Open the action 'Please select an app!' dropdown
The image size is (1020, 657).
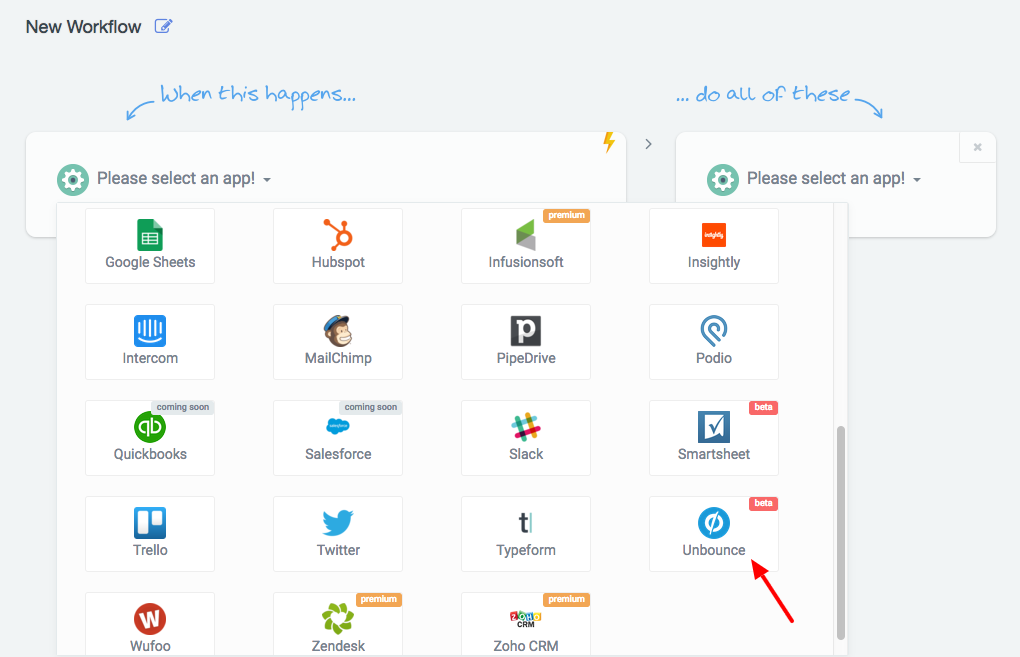tap(834, 179)
